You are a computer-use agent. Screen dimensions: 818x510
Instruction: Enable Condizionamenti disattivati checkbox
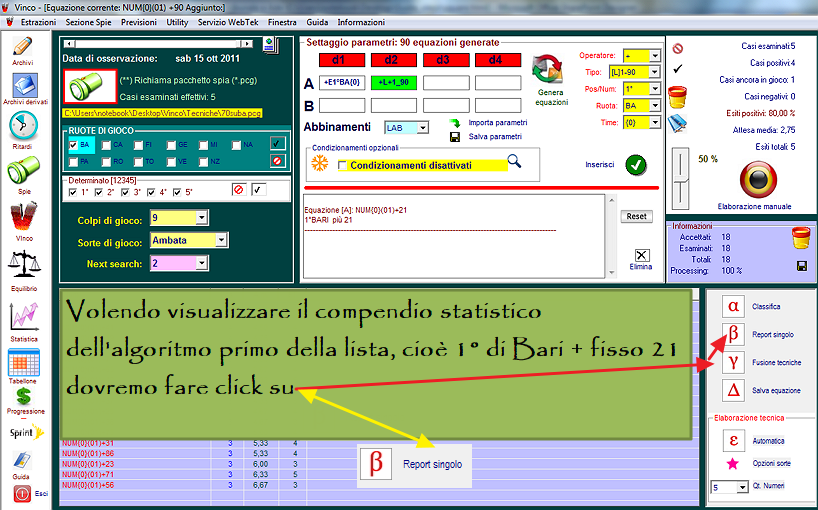coord(343,165)
